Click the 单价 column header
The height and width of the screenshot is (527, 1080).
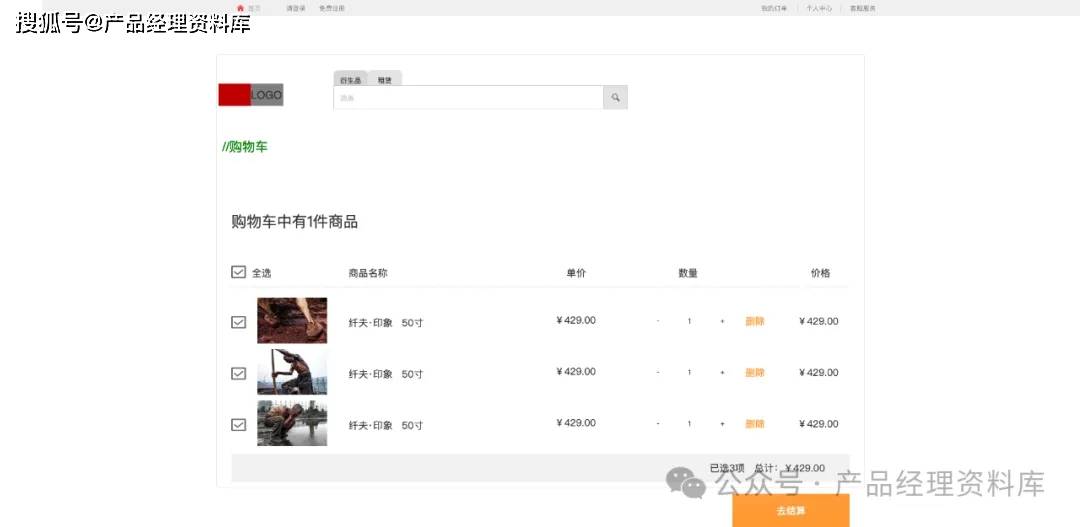[x=577, y=273]
